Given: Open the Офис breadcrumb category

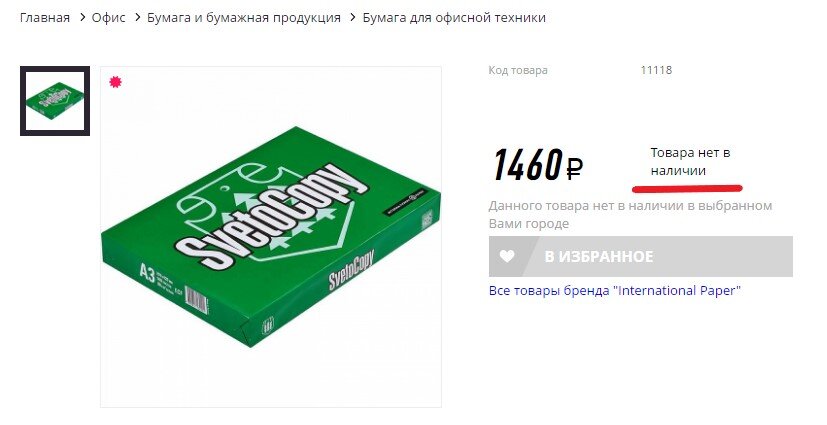Looking at the screenshot, I should [x=108, y=17].
